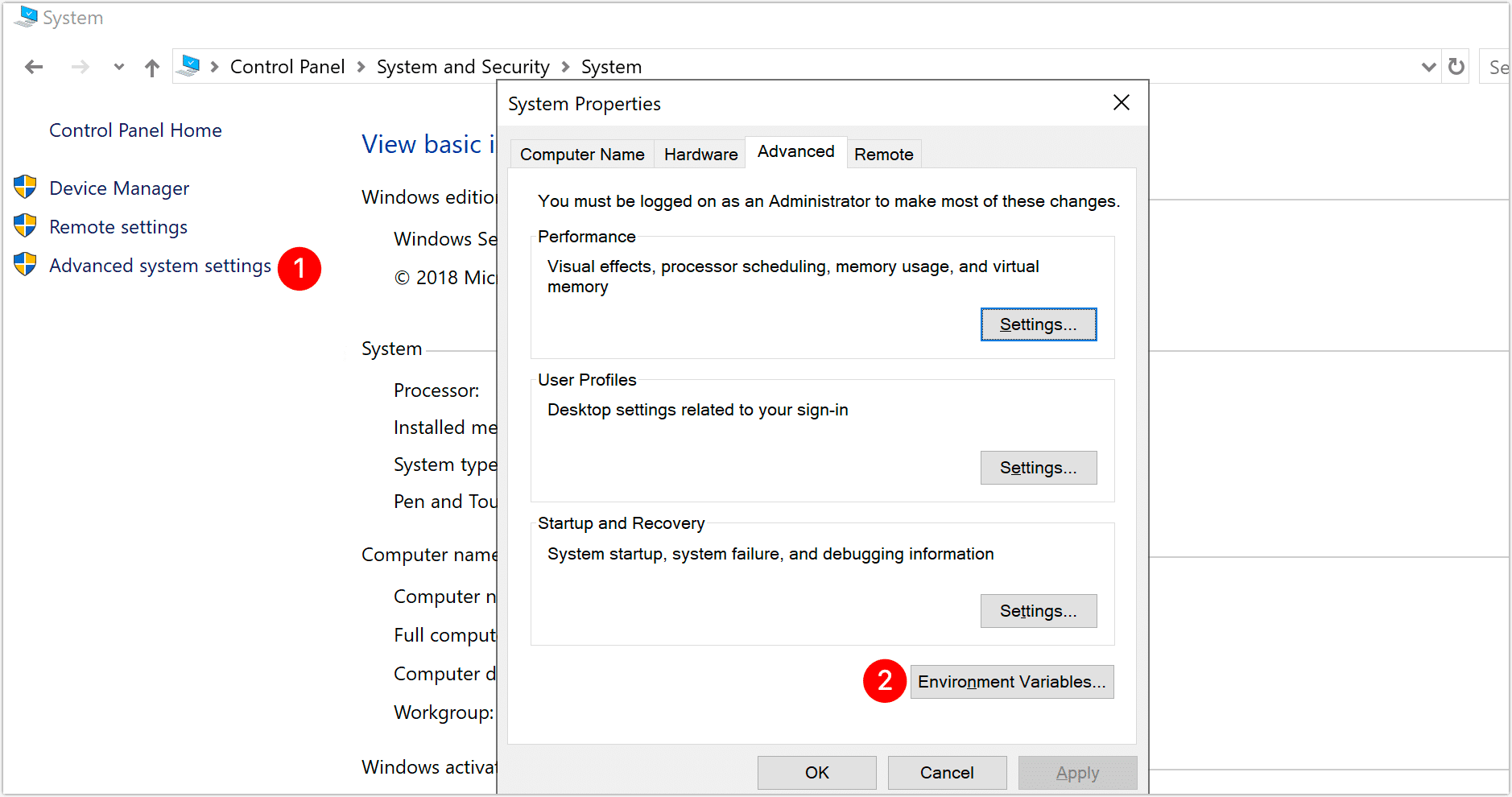Click the shield icon beside Remote settings
This screenshot has width=1512, height=797.
(26, 226)
